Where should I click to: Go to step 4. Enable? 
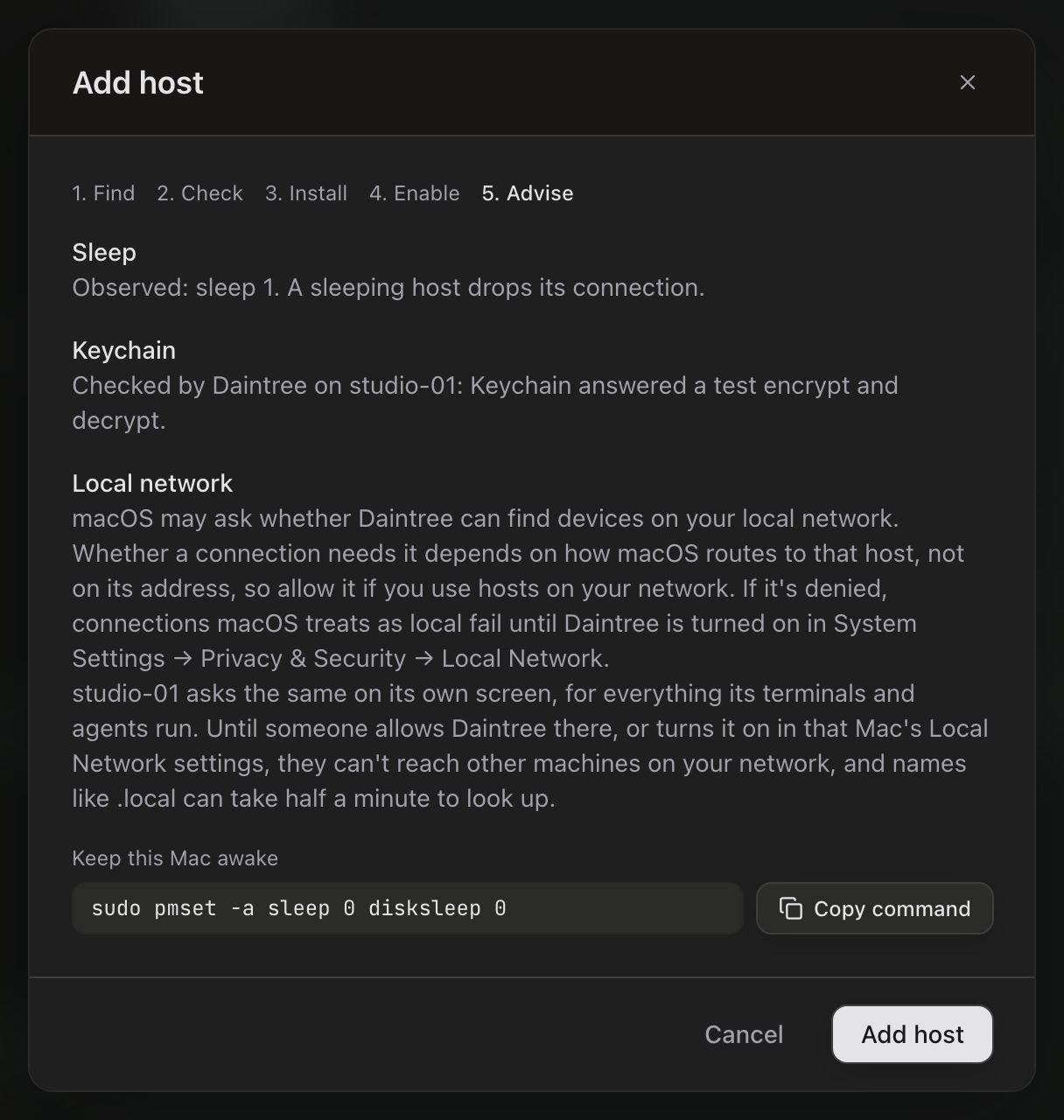click(414, 193)
